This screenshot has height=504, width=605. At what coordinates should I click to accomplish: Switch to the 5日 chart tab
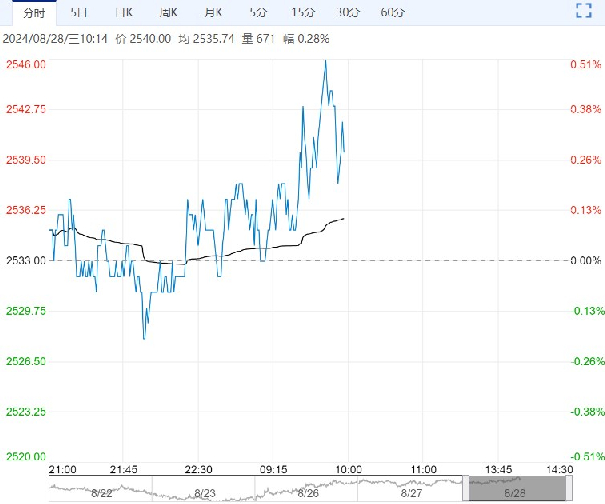click(x=79, y=12)
